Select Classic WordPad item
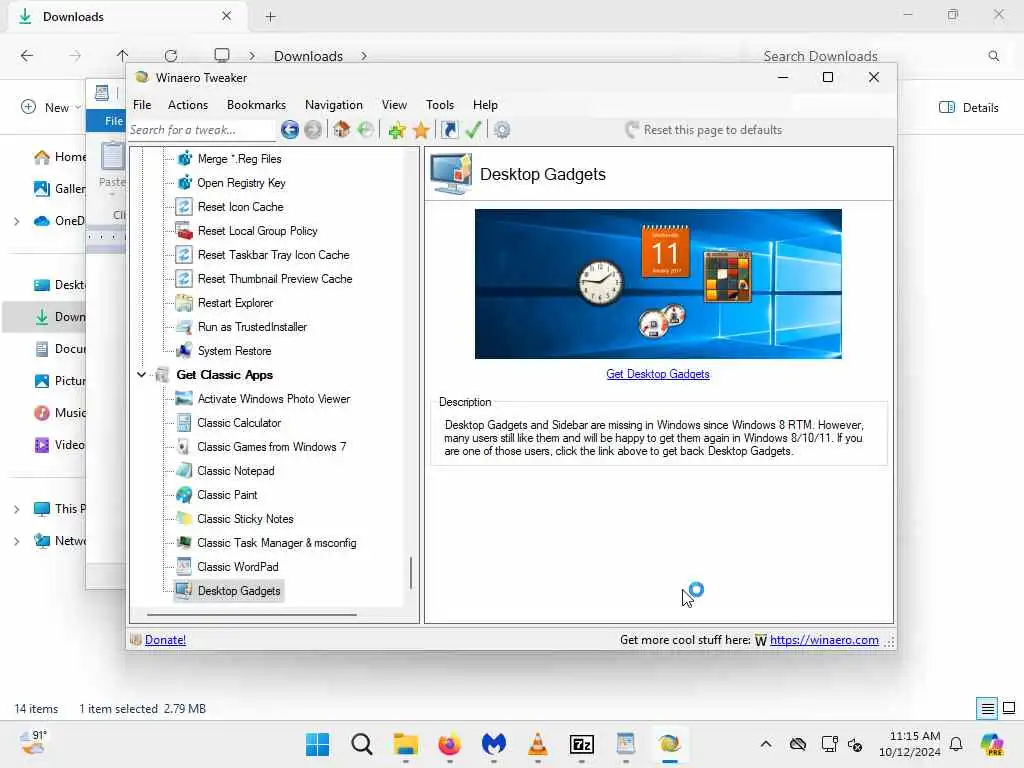 [x=238, y=568]
